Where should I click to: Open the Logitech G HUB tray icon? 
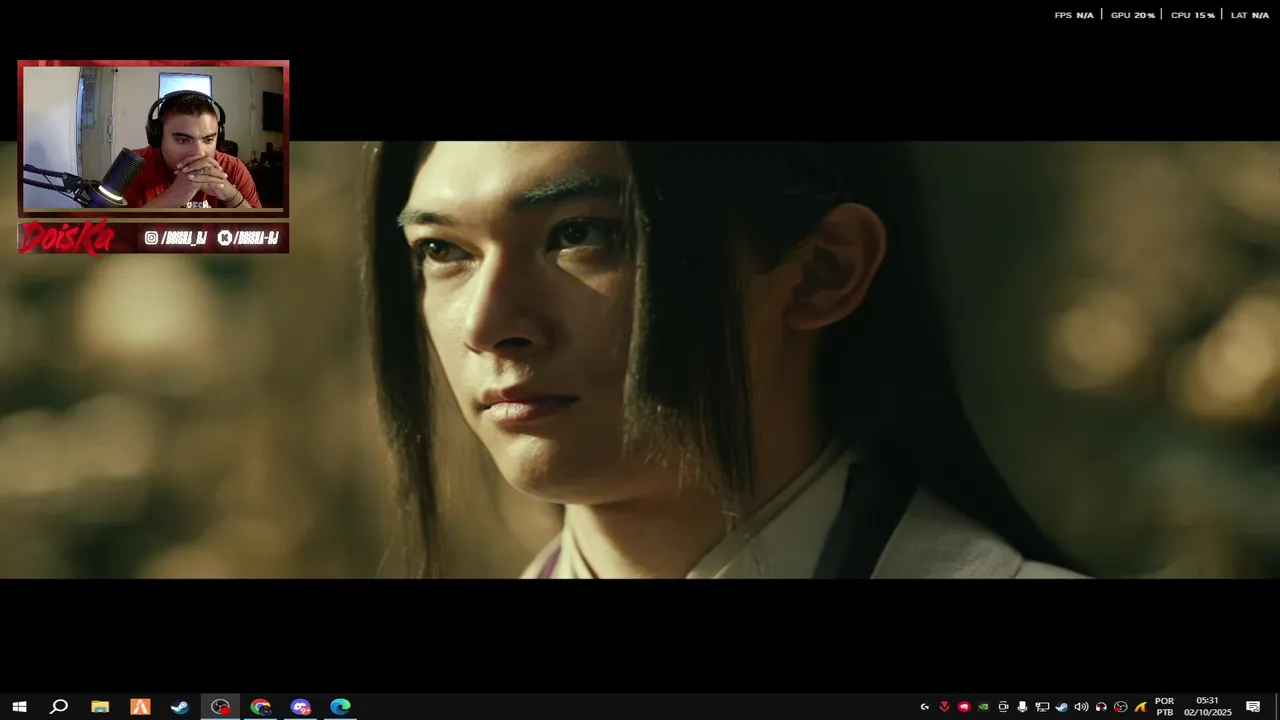(x=925, y=707)
